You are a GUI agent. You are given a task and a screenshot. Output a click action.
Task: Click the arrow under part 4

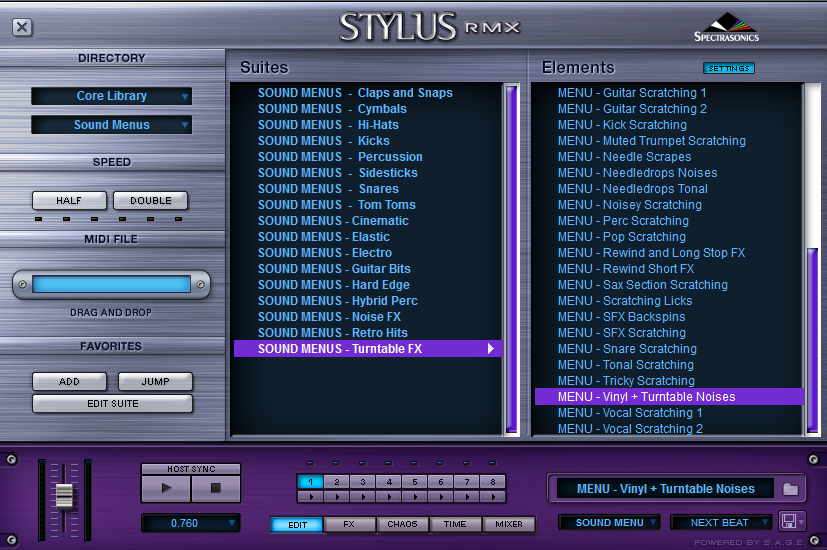coord(389,497)
